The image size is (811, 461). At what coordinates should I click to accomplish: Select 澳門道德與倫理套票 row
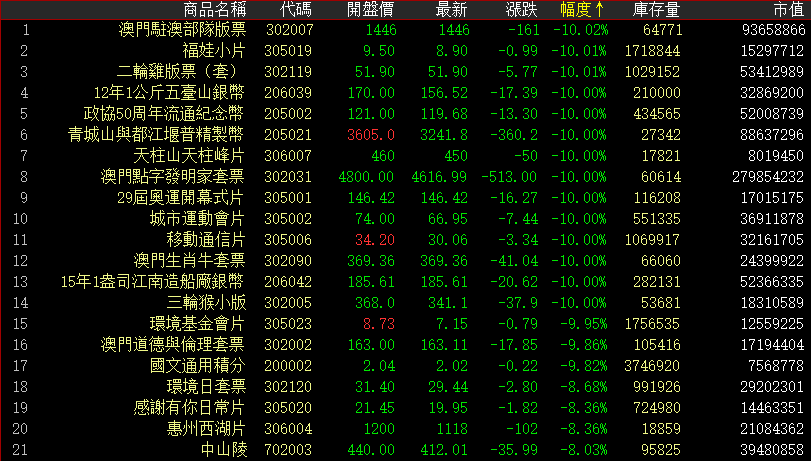[x=406, y=345]
